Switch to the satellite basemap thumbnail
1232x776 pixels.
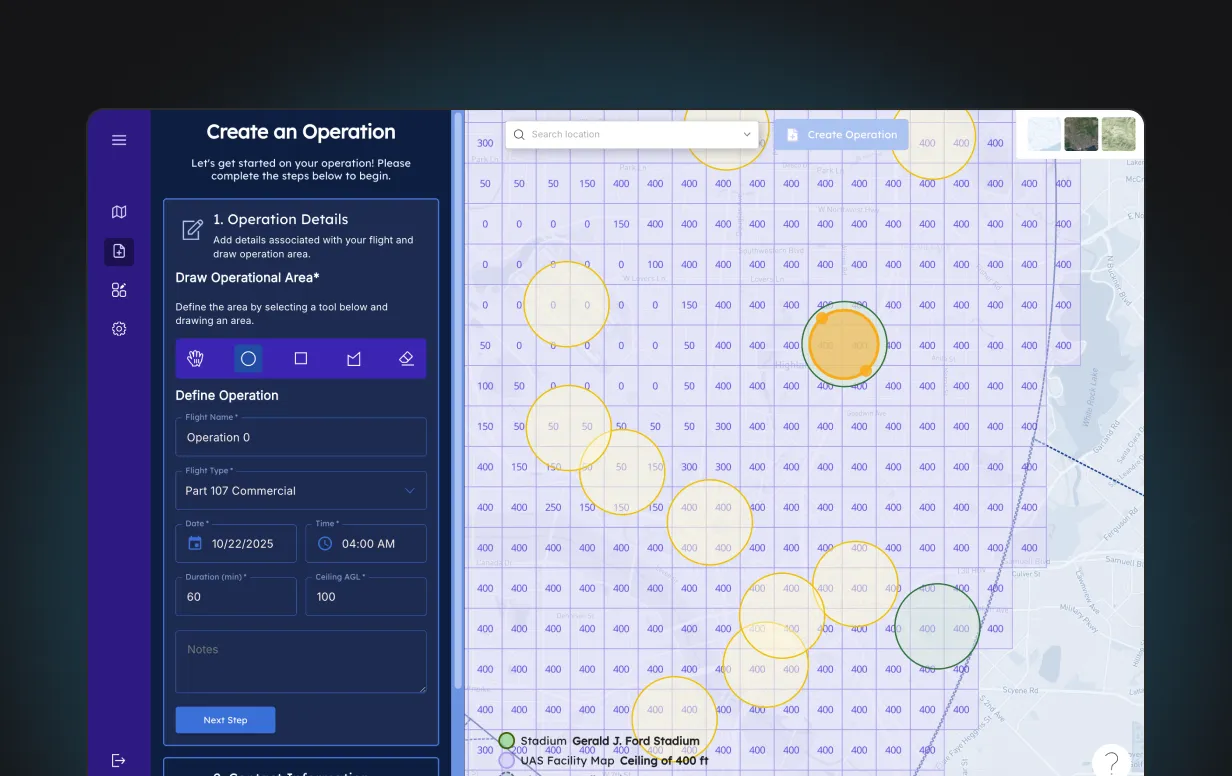[x=1081, y=134]
